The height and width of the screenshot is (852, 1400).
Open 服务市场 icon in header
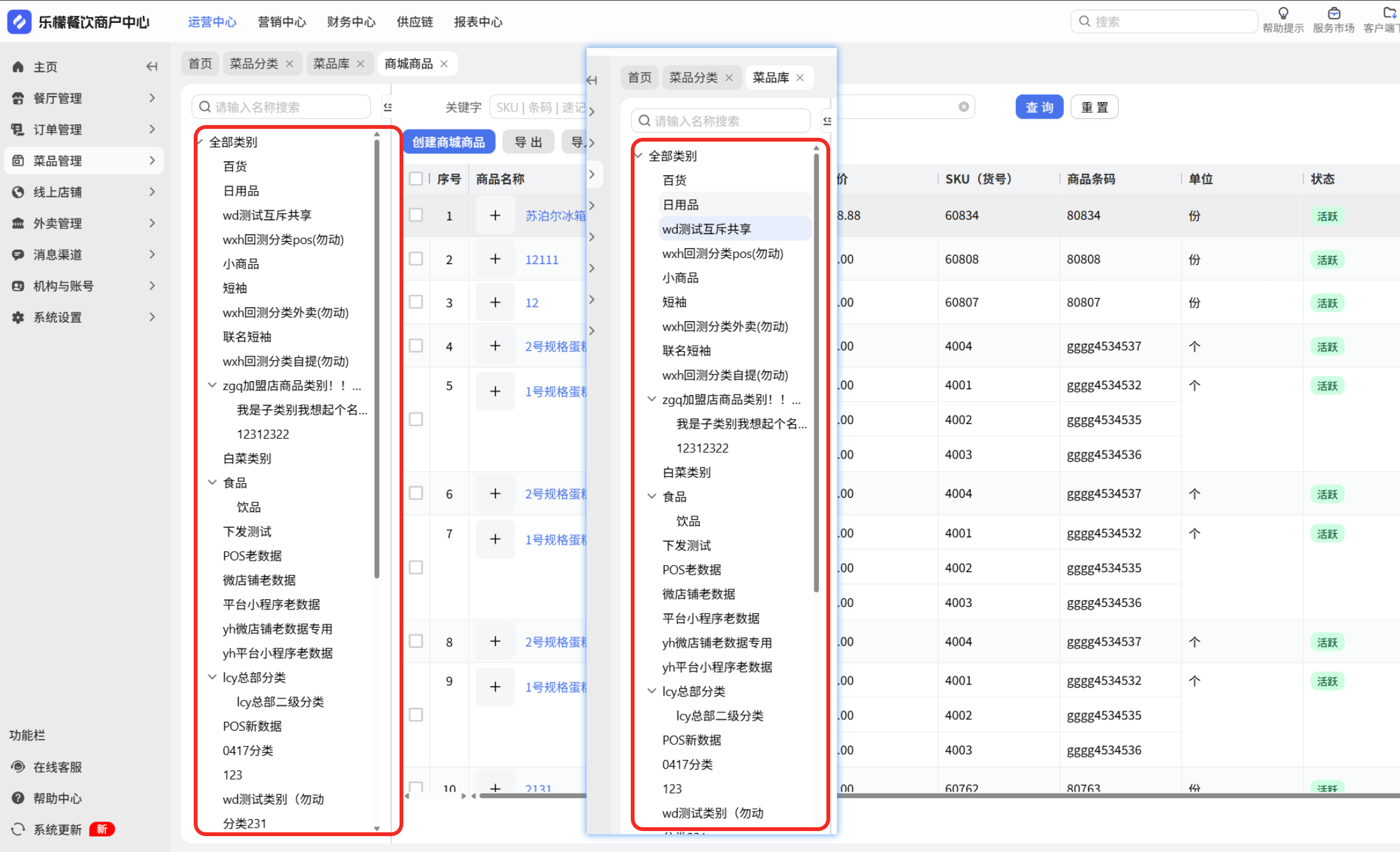(x=1334, y=13)
